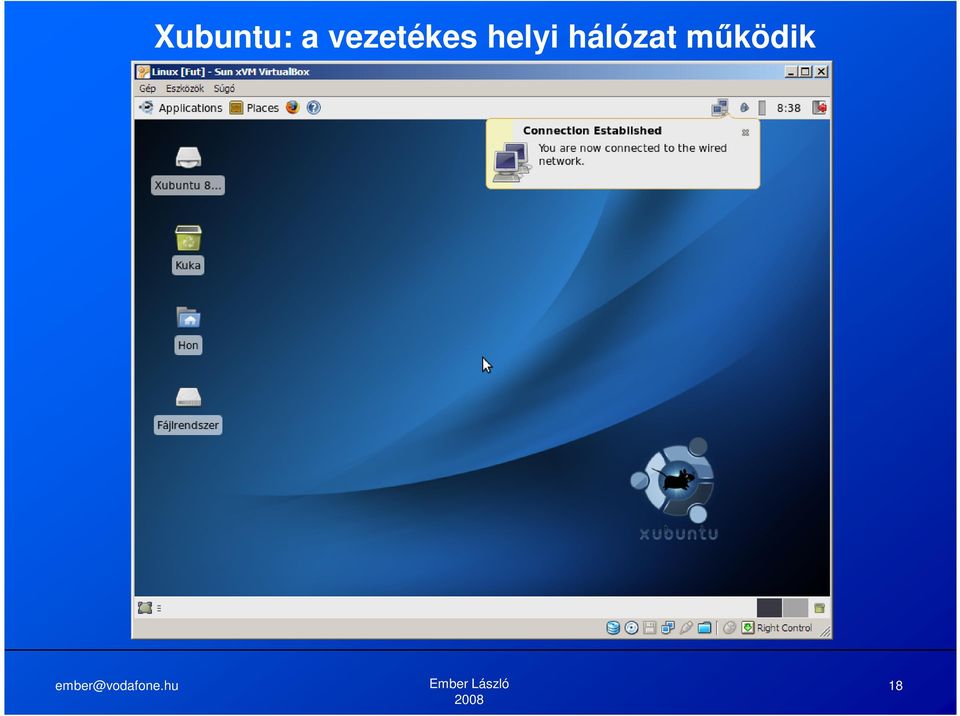Launch Firefox from the top panel

293,107
